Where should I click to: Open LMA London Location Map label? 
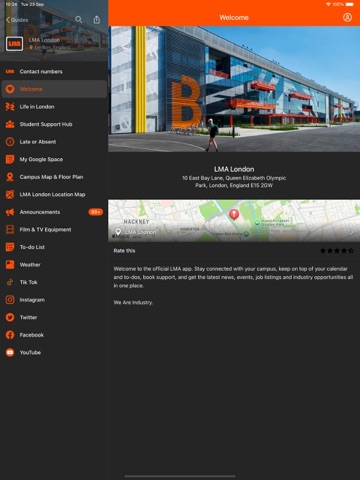(x=52, y=194)
